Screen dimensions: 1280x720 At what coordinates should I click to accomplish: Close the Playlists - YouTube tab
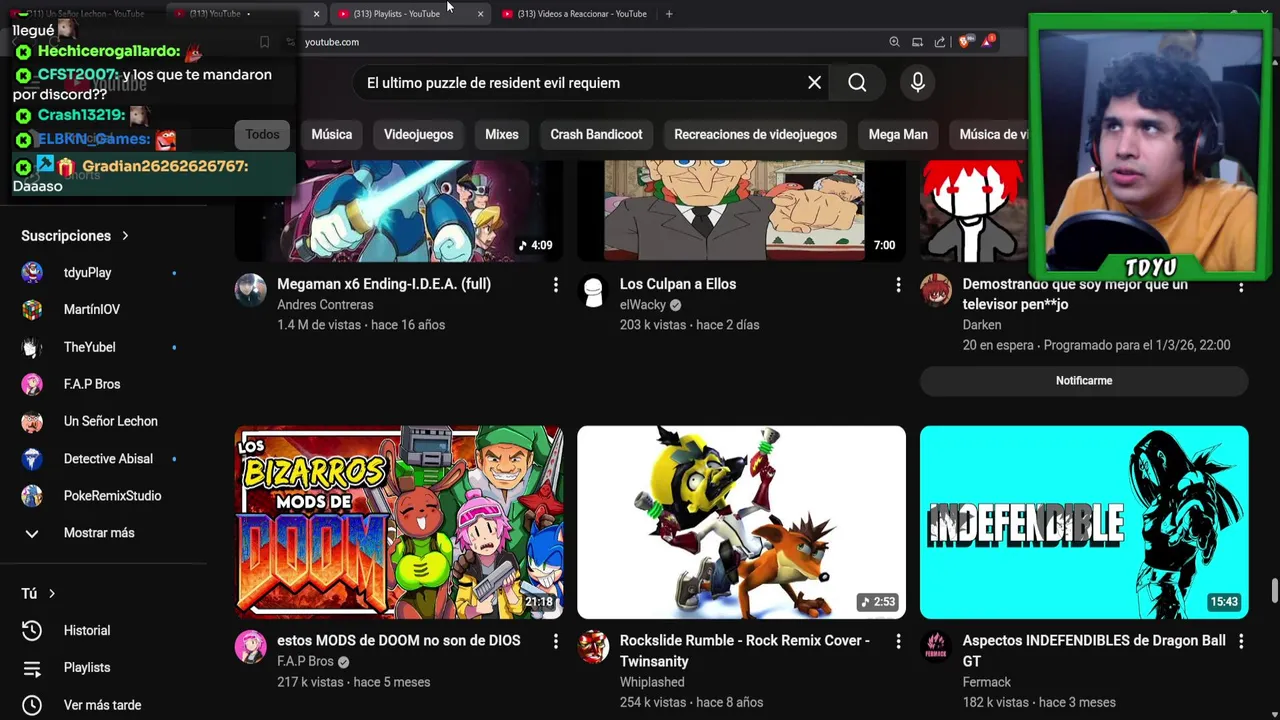click(x=480, y=14)
